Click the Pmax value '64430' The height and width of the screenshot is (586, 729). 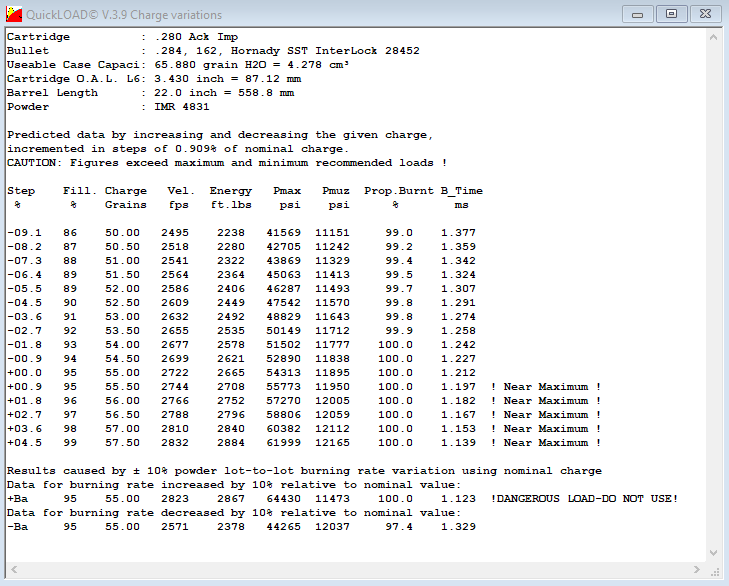pos(284,499)
